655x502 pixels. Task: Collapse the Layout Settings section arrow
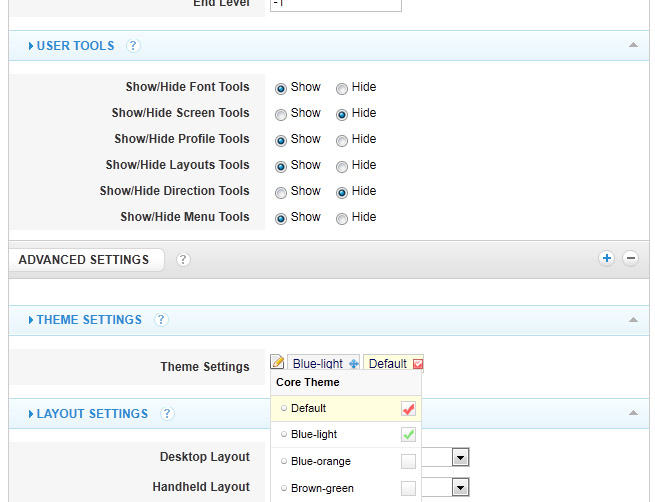[x=633, y=413]
